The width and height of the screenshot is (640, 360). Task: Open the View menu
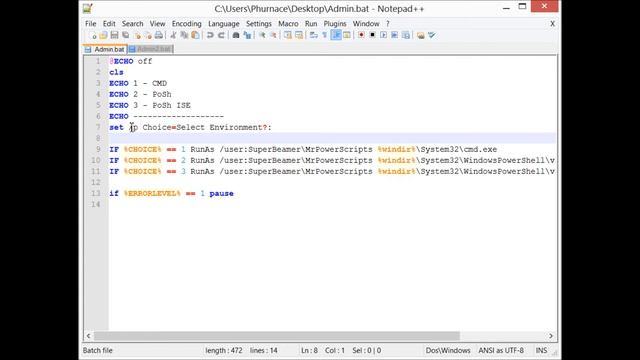(157, 24)
